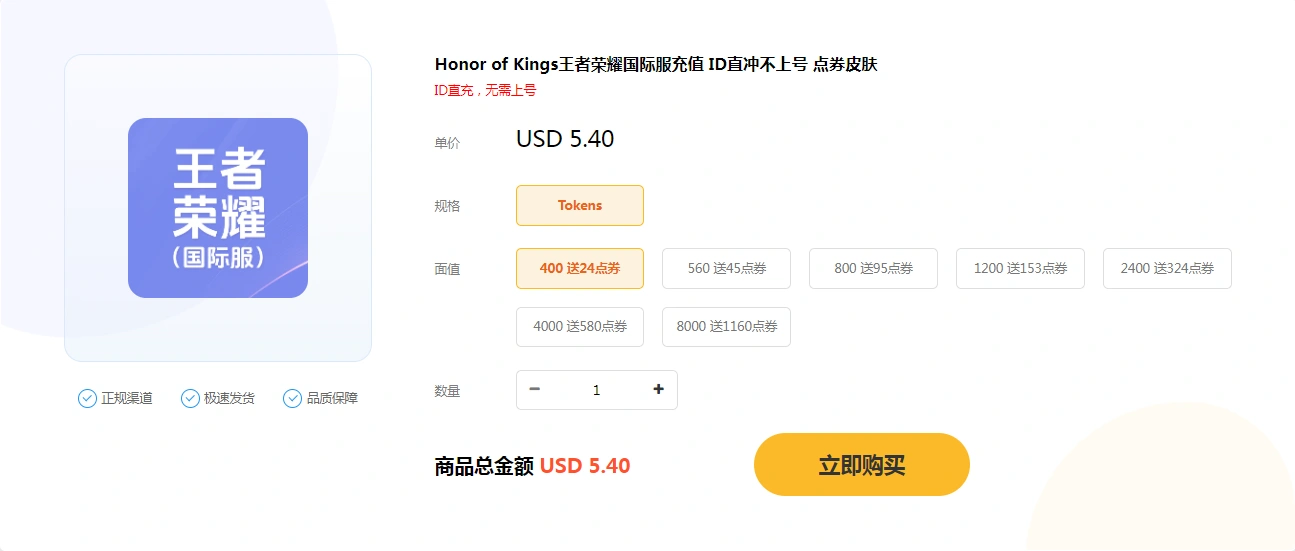Choose the 560 送45点券 option
Image resolution: width=1295 pixels, height=551 pixels.
click(x=726, y=268)
